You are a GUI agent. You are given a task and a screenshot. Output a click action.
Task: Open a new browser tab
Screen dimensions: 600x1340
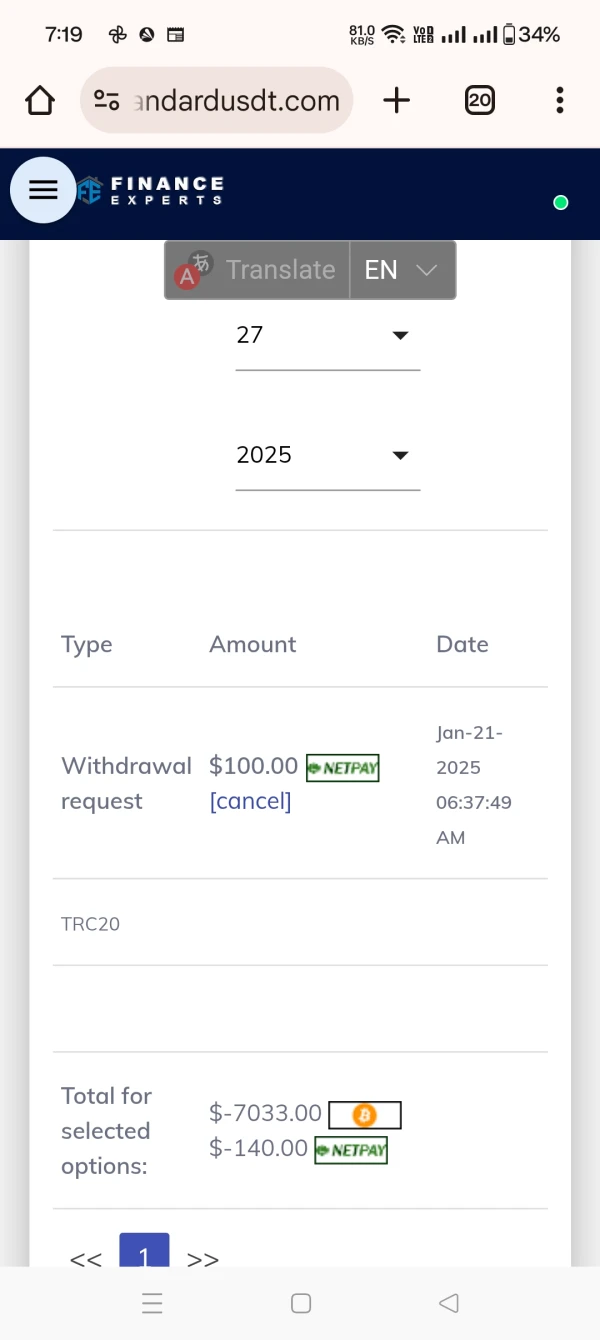point(397,100)
